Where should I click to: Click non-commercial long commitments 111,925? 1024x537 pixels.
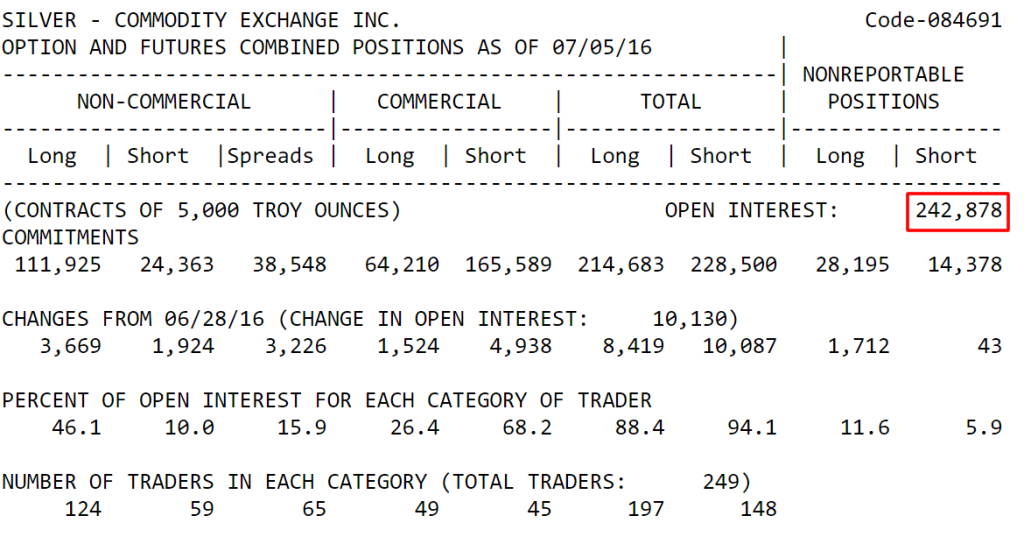(x=58, y=265)
